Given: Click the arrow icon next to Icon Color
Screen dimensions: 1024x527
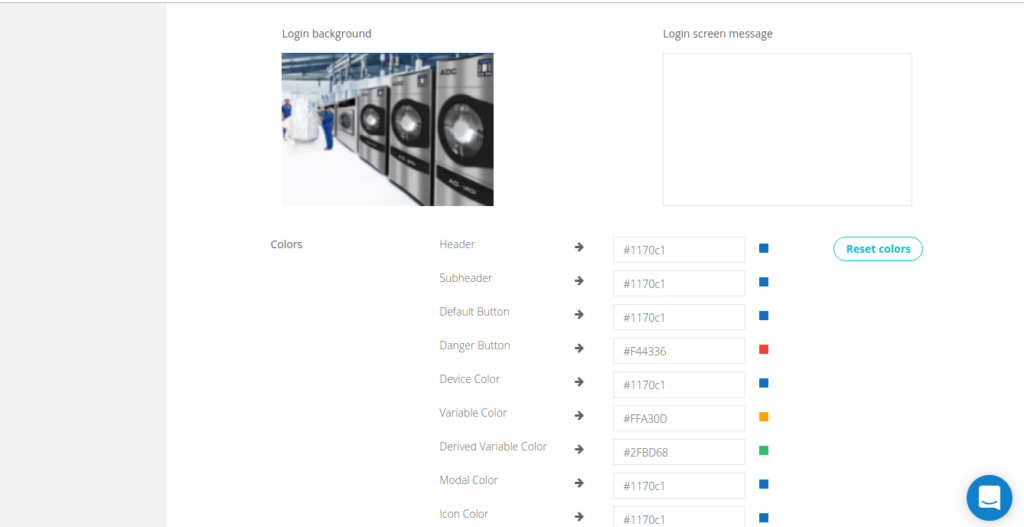Looking at the screenshot, I should click(x=579, y=517).
